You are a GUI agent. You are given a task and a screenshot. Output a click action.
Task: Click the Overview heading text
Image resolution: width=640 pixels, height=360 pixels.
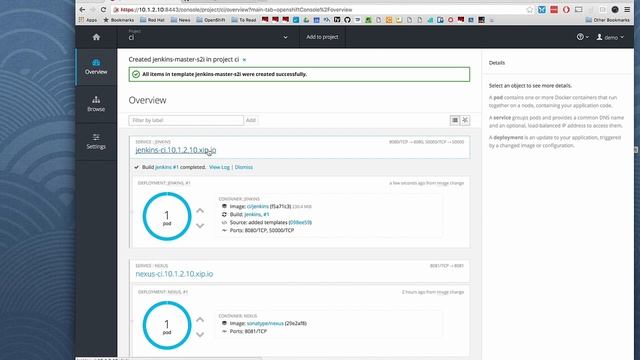[147, 100]
